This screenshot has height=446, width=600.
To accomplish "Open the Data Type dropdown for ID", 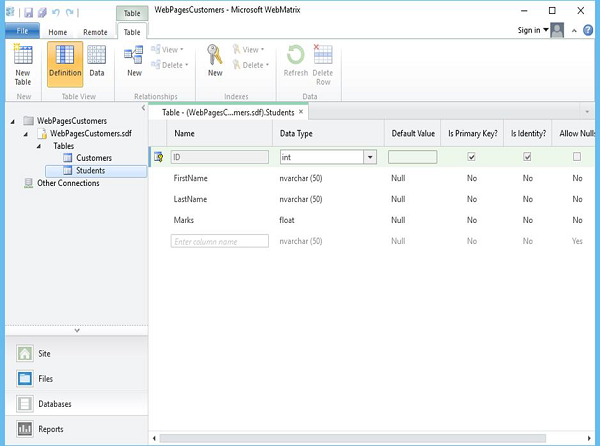I will pos(370,157).
